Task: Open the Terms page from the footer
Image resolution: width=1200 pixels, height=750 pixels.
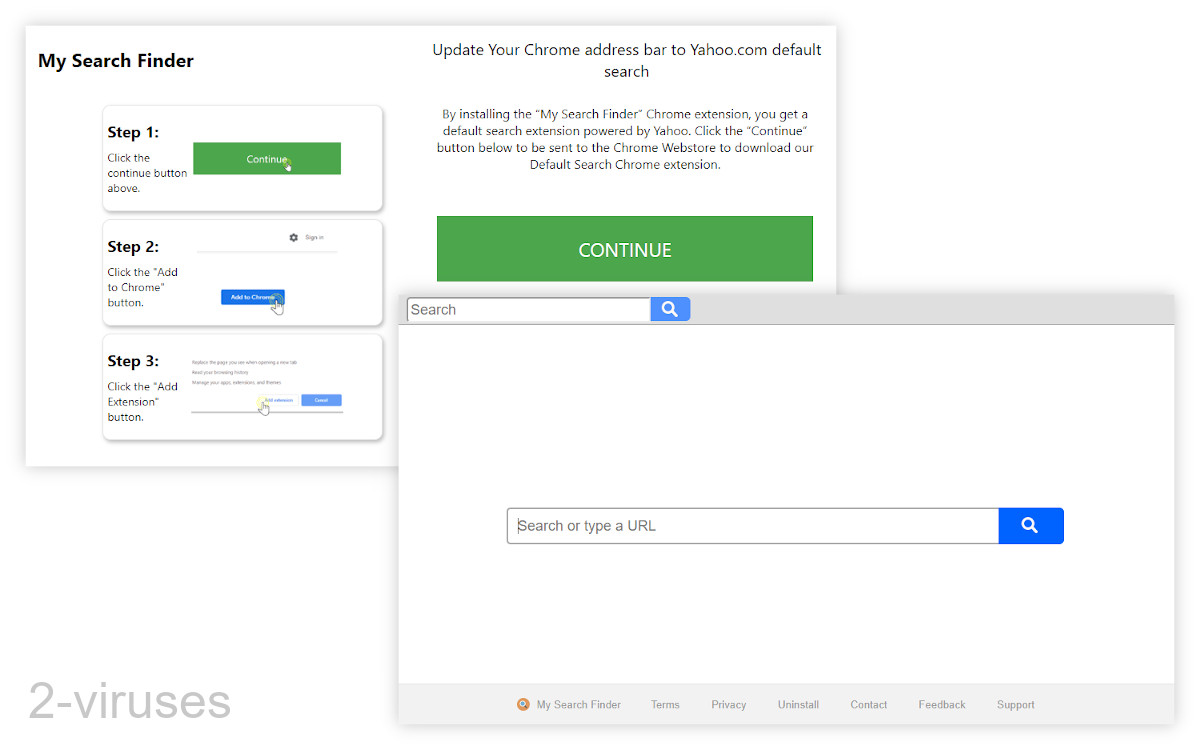Action: [x=665, y=704]
